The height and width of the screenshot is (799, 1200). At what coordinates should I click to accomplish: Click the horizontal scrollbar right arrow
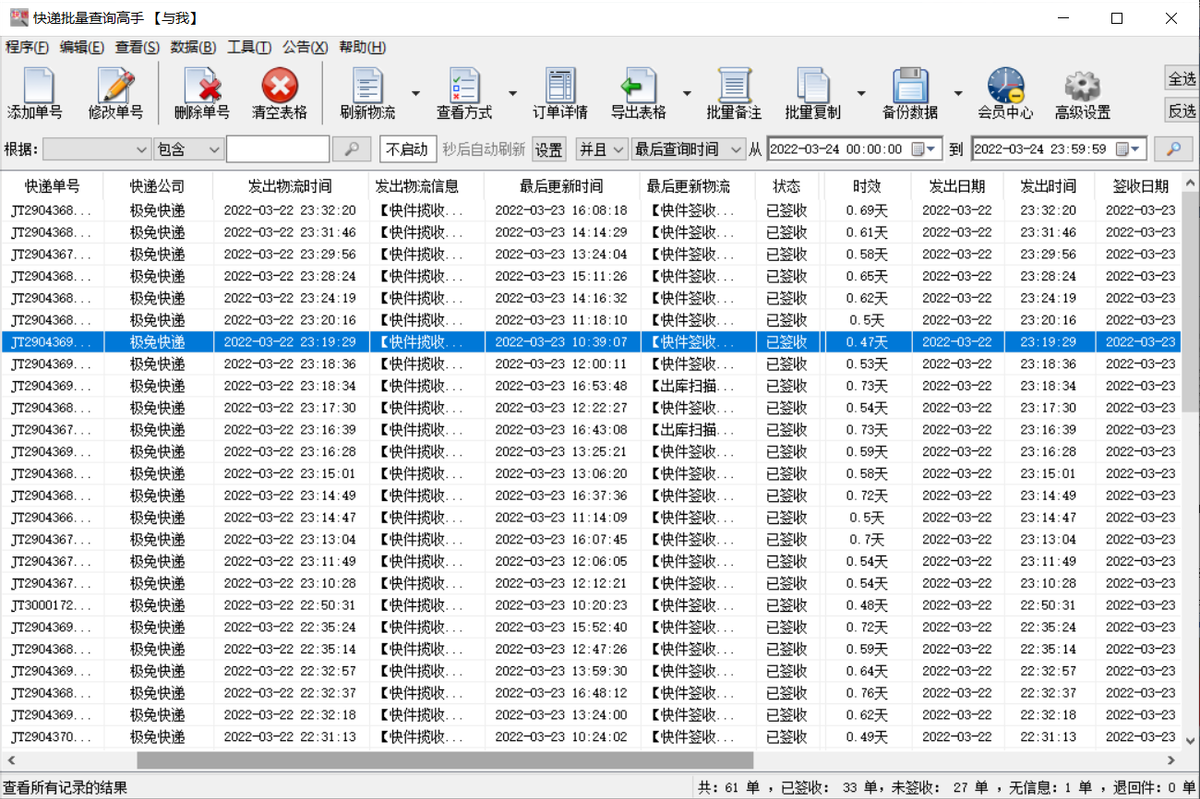pyautogui.click(x=1172, y=761)
